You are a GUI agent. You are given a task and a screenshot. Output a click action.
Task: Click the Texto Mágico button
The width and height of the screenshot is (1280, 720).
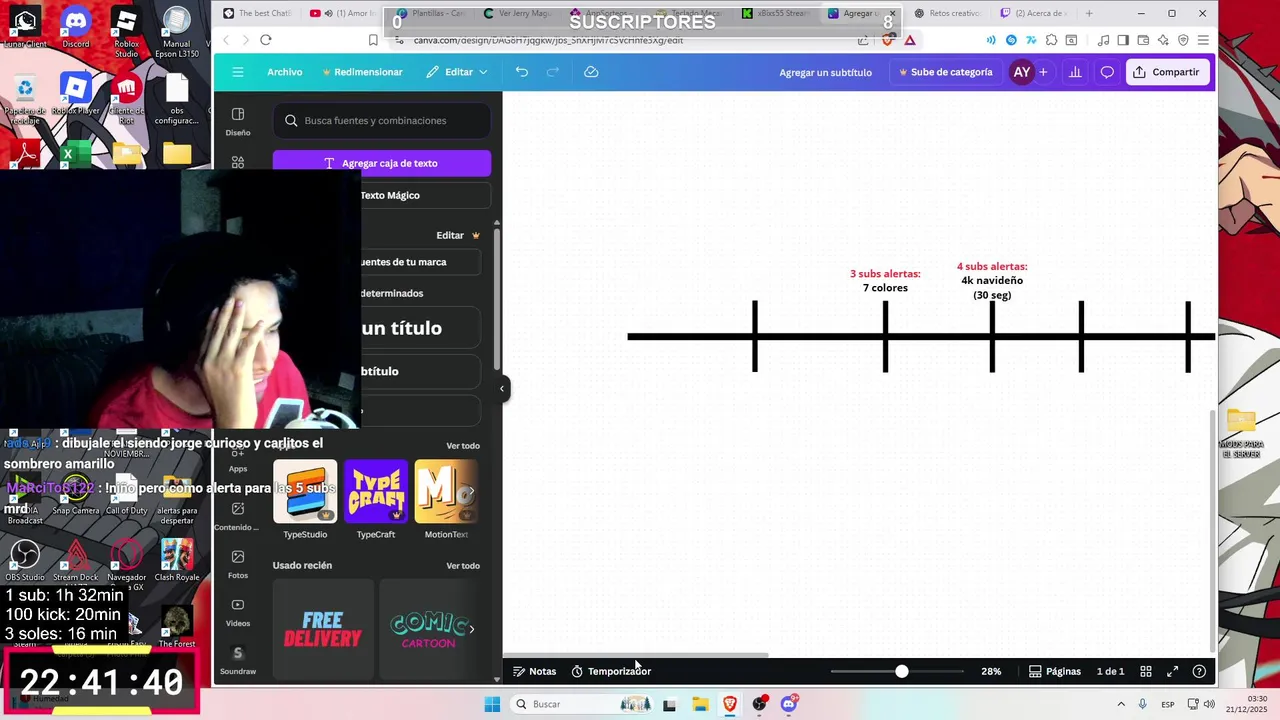[390, 195]
